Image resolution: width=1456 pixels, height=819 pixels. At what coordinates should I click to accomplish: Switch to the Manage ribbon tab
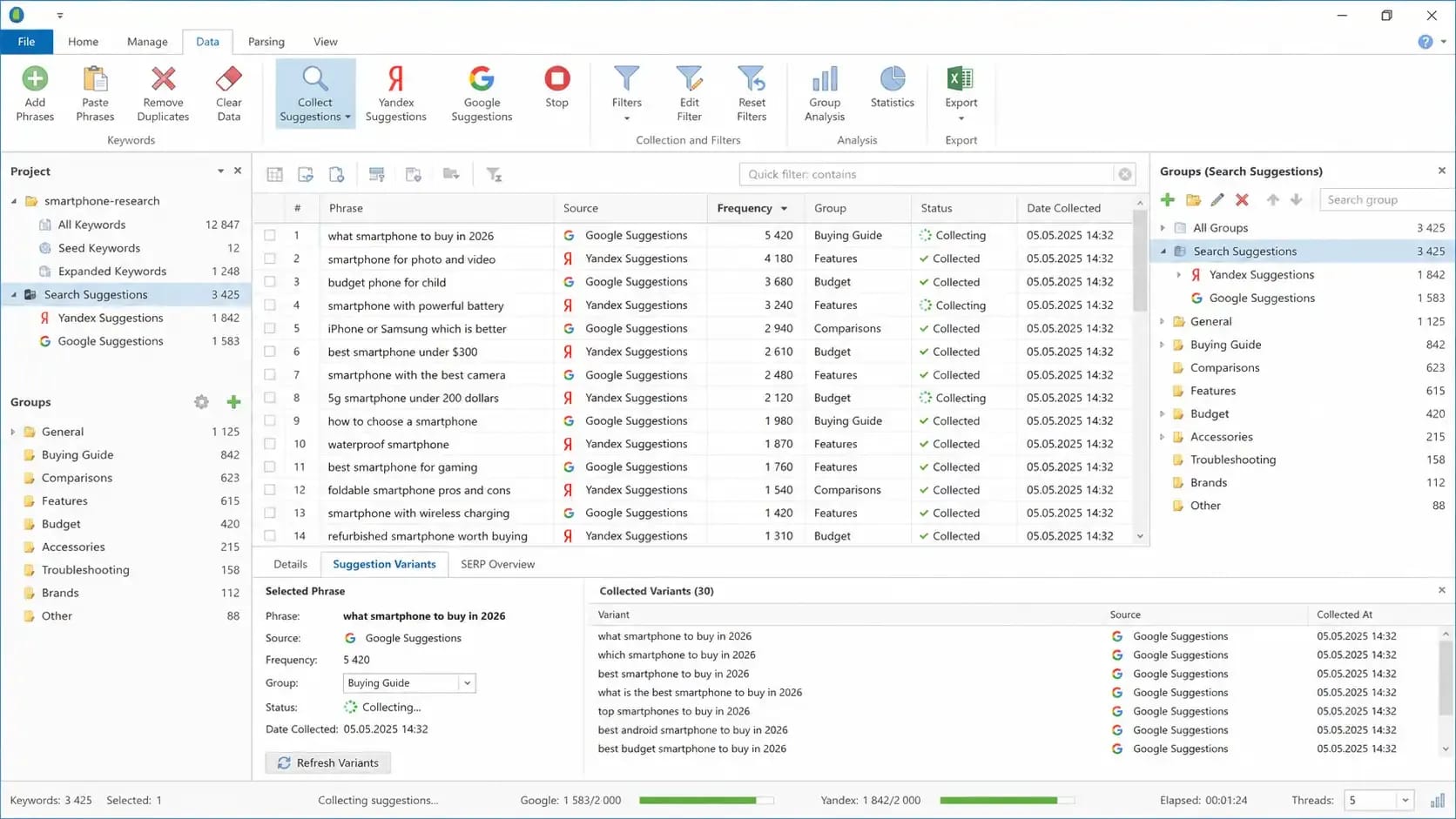(x=147, y=42)
